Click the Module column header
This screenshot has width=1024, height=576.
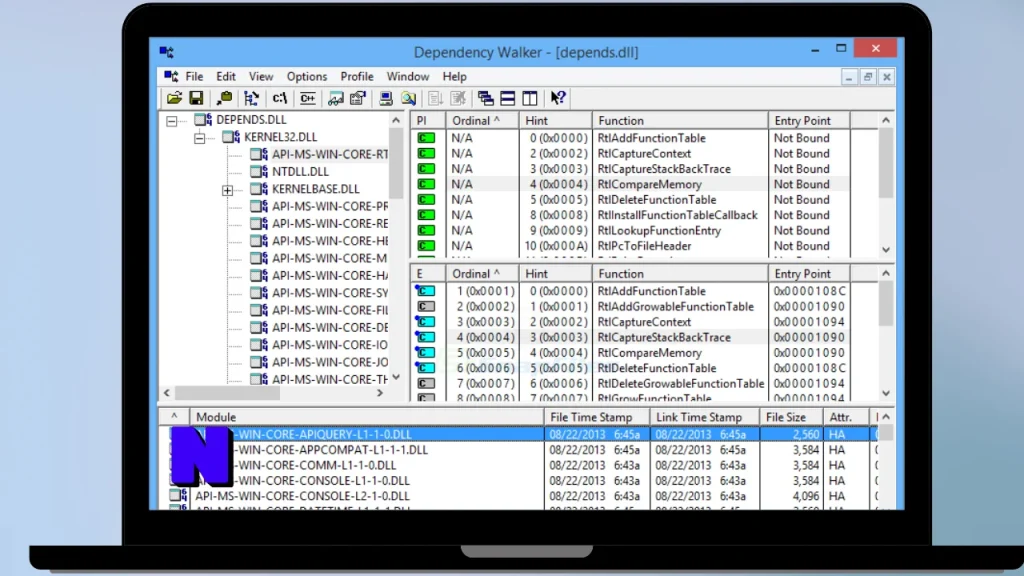click(366, 417)
